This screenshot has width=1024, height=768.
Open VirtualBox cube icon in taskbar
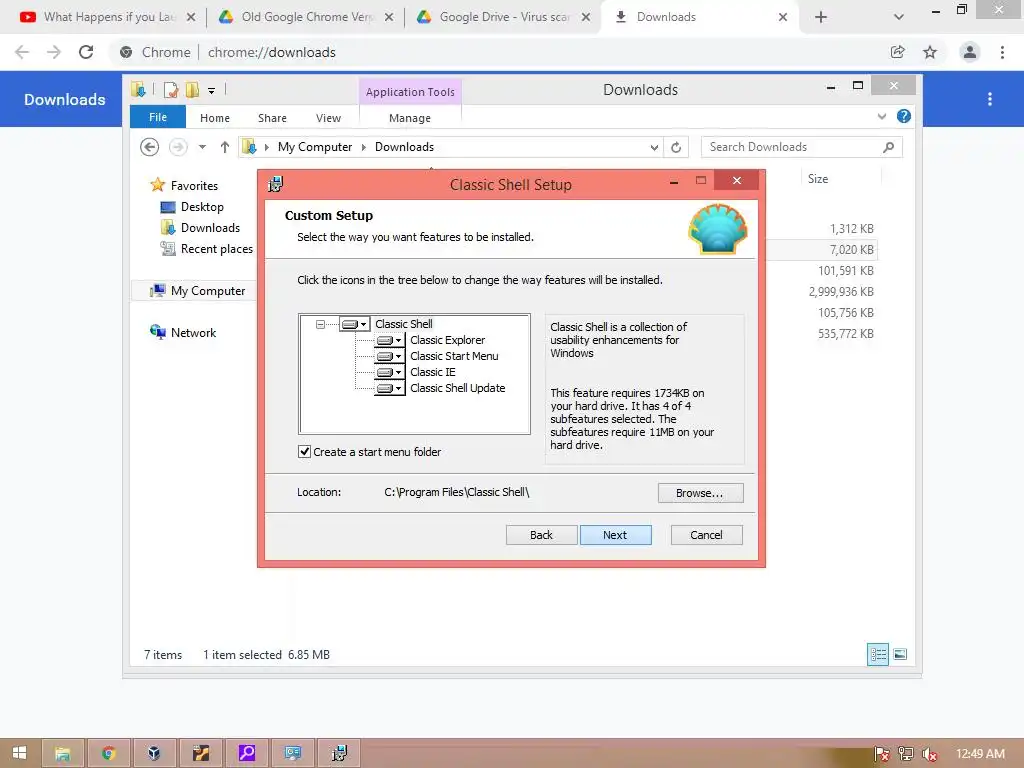pos(154,753)
